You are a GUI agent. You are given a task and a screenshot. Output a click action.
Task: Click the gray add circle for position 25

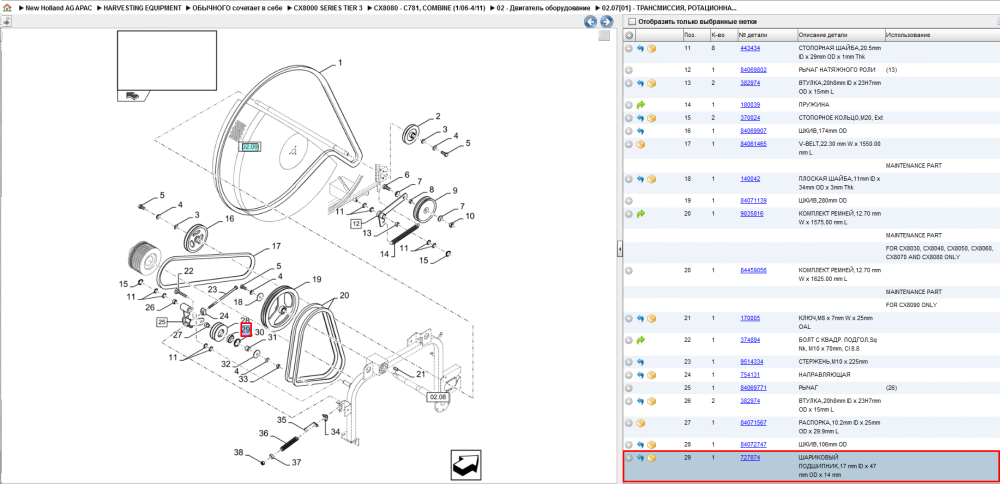tap(629, 388)
